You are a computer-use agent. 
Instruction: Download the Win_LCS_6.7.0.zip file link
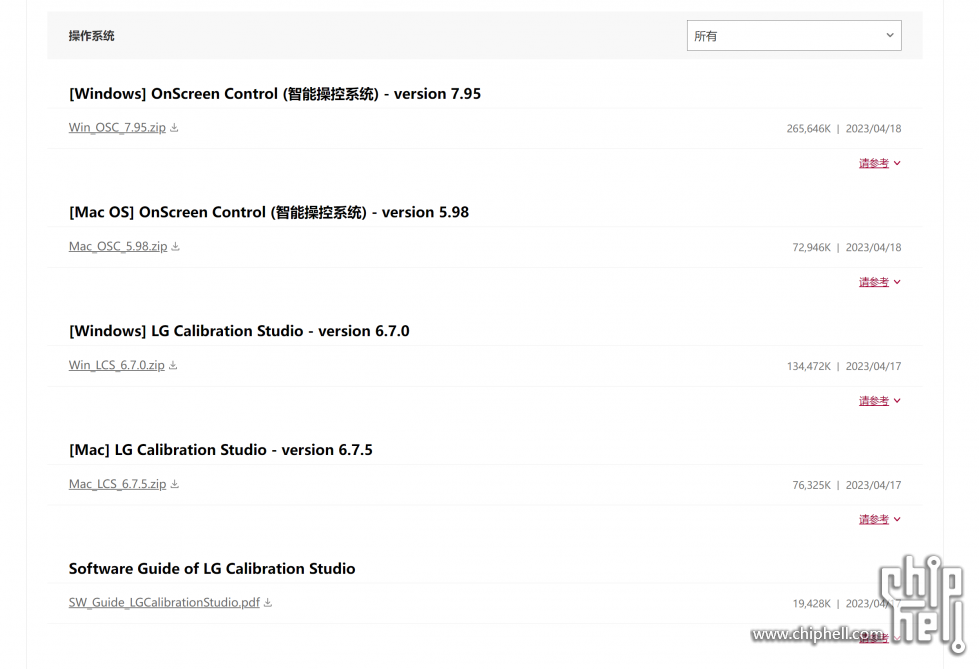tap(117, 365)
